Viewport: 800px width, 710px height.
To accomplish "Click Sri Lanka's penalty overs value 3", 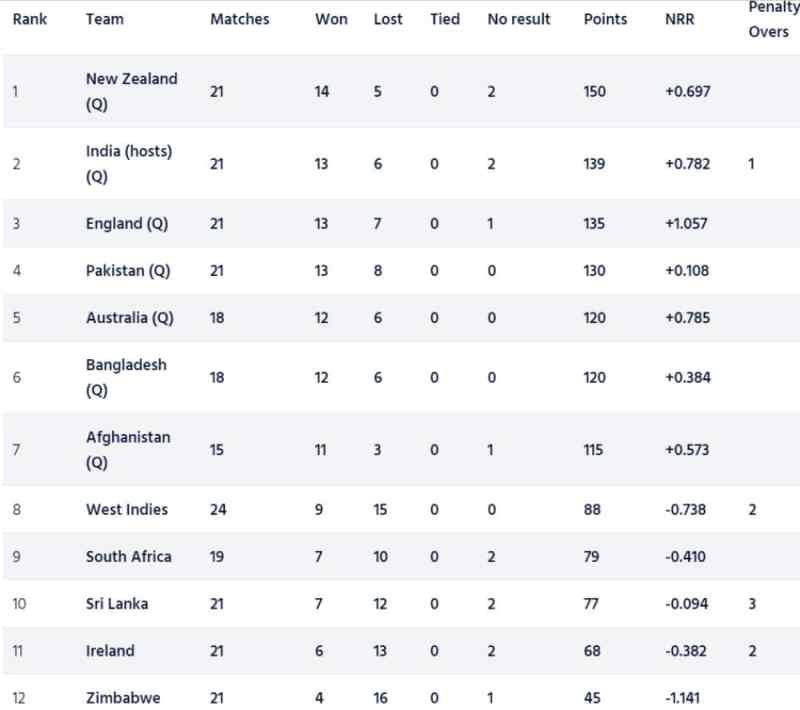I will pos(752,604).
